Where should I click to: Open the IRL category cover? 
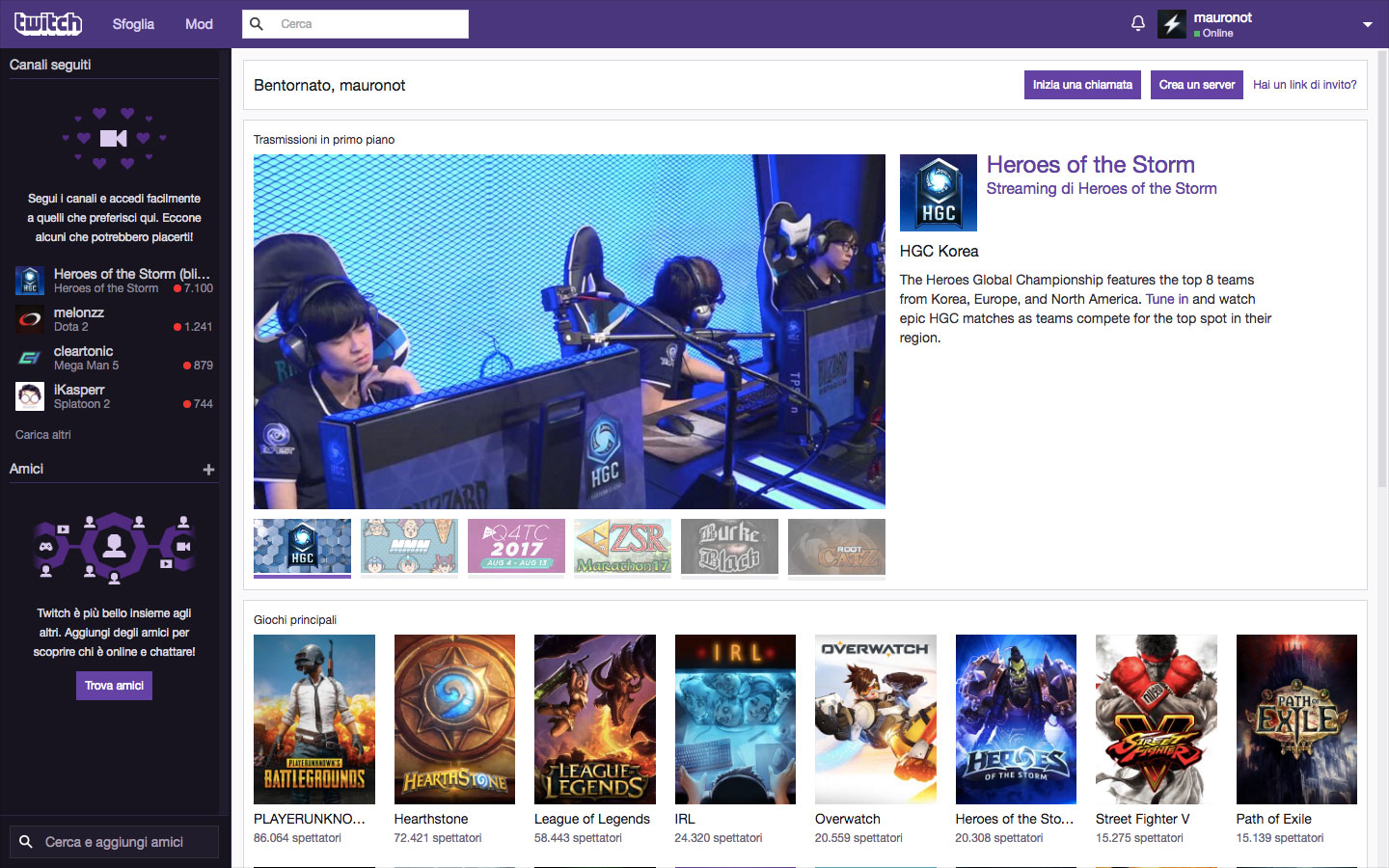(735, 719)
